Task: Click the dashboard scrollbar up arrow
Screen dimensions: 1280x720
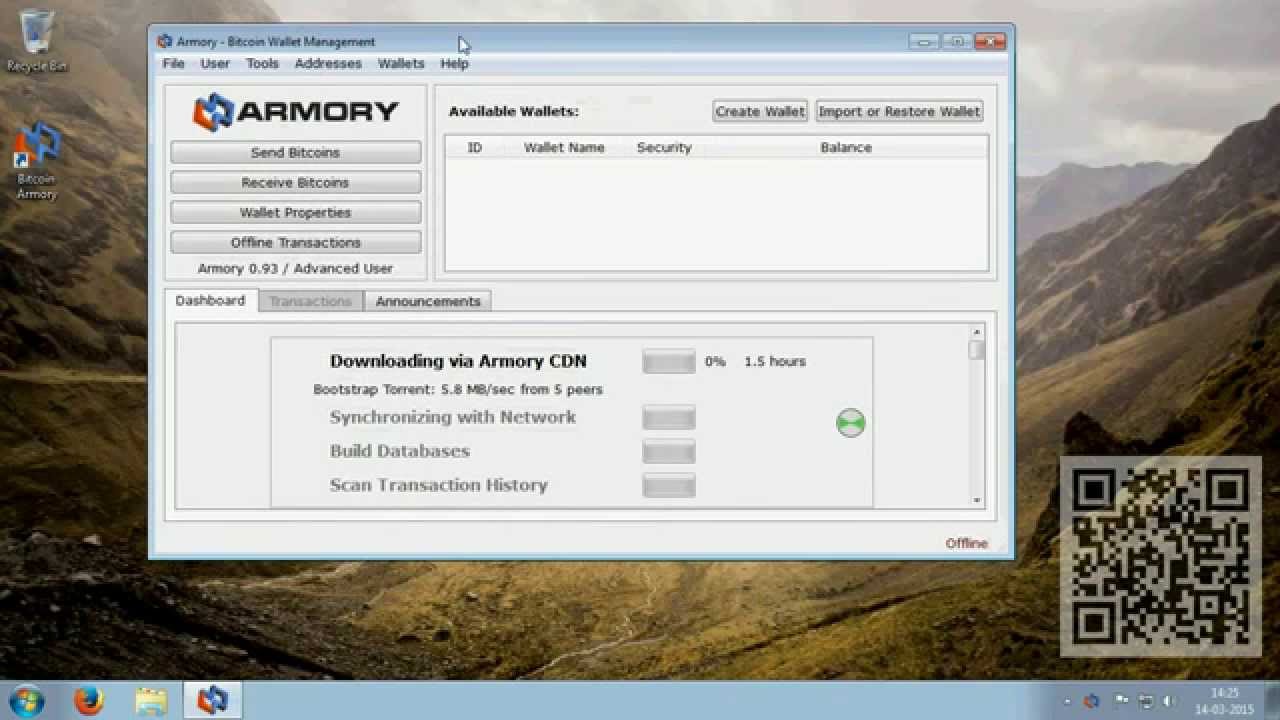Action: point(977,332)
